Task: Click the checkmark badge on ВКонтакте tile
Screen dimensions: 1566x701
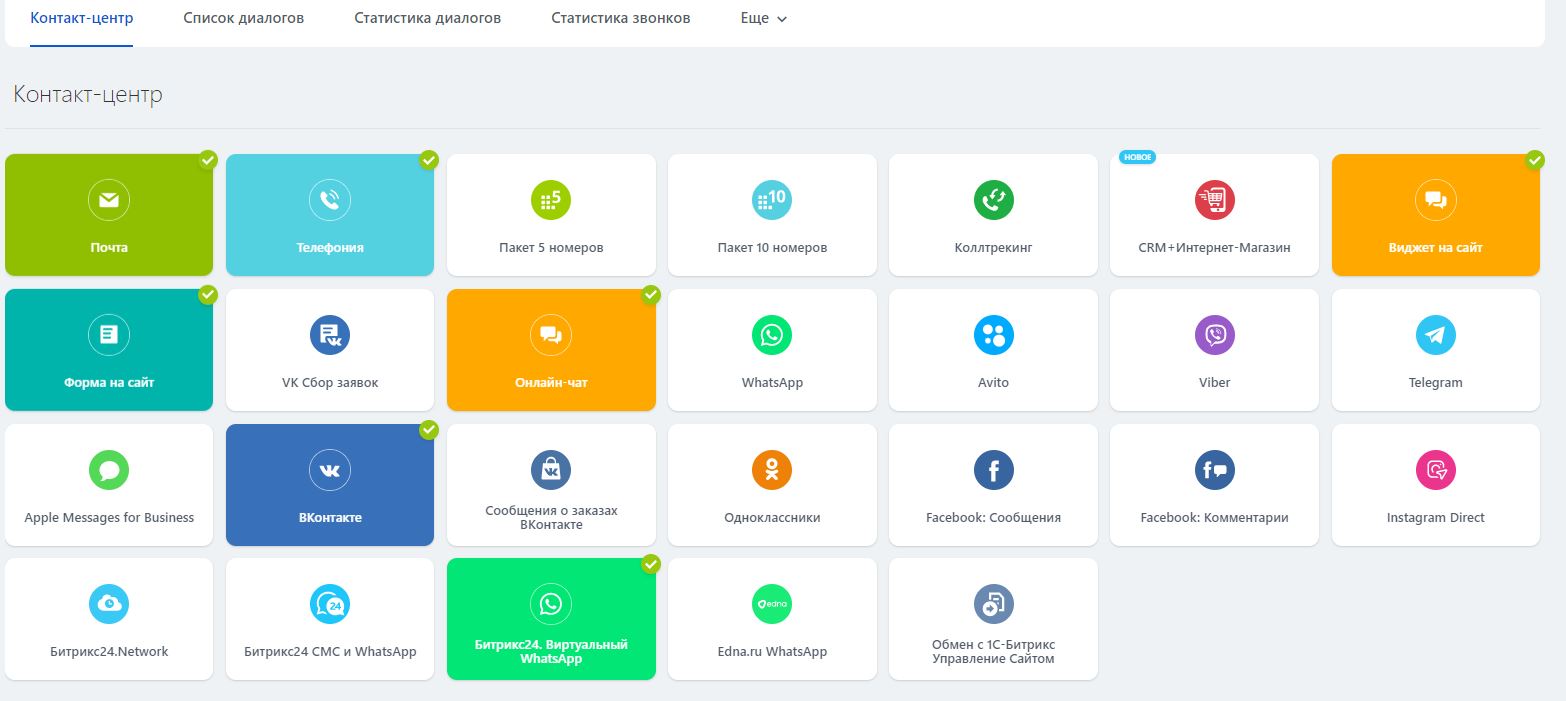Action: [429, 429]
